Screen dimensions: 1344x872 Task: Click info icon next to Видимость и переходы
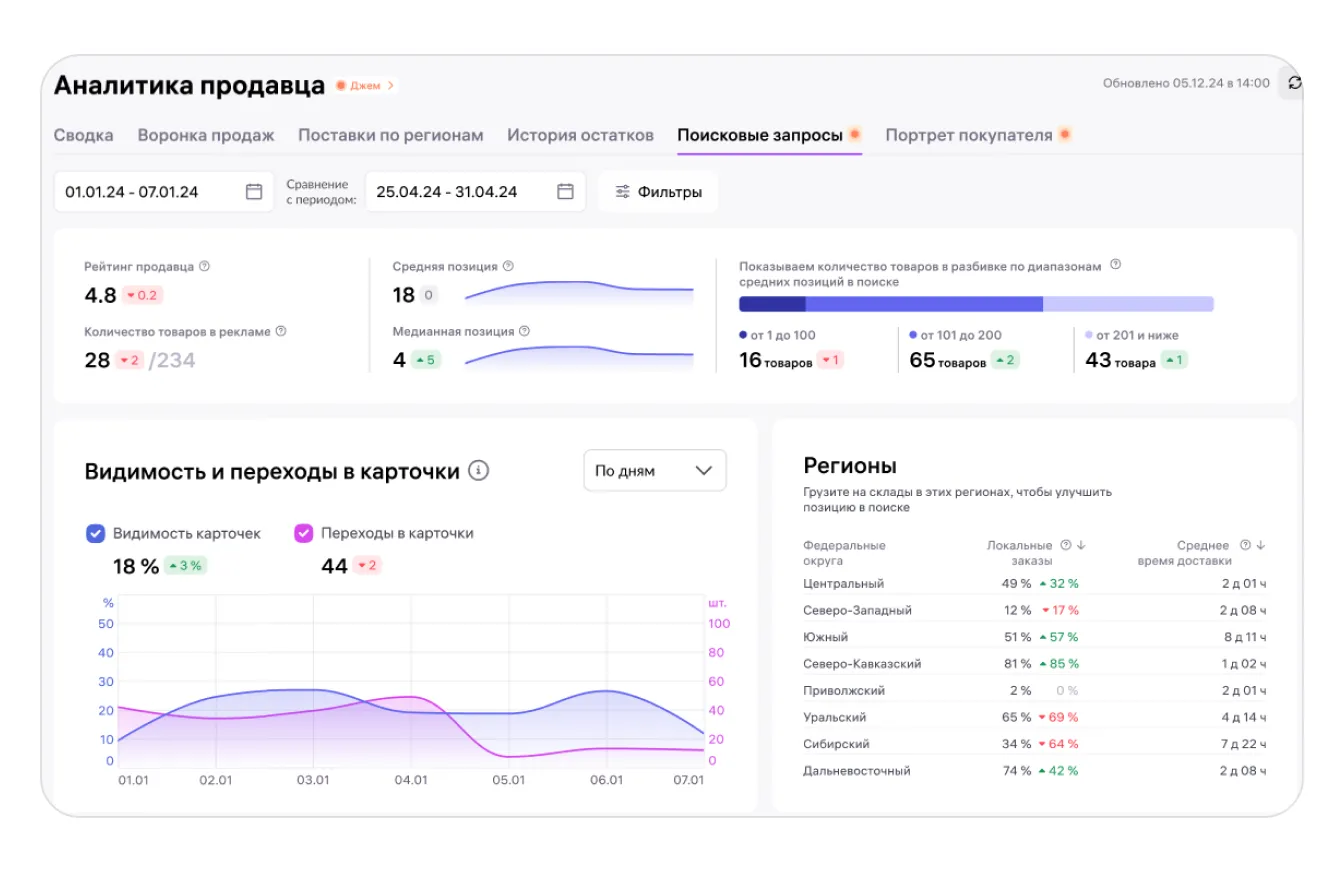[x=479, y=471]
